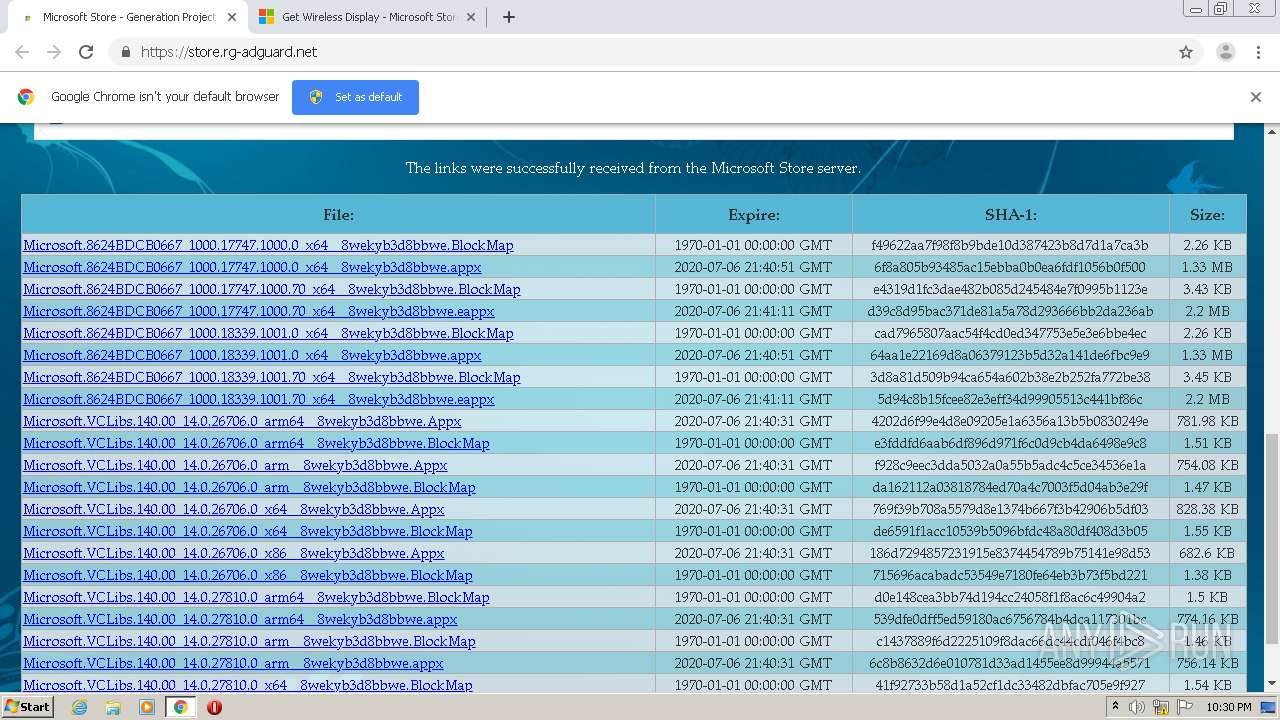Download 17747.1000.70 x64 BlockMap file
Viewport: 1280px width, 720px height.
coord(272,289)
